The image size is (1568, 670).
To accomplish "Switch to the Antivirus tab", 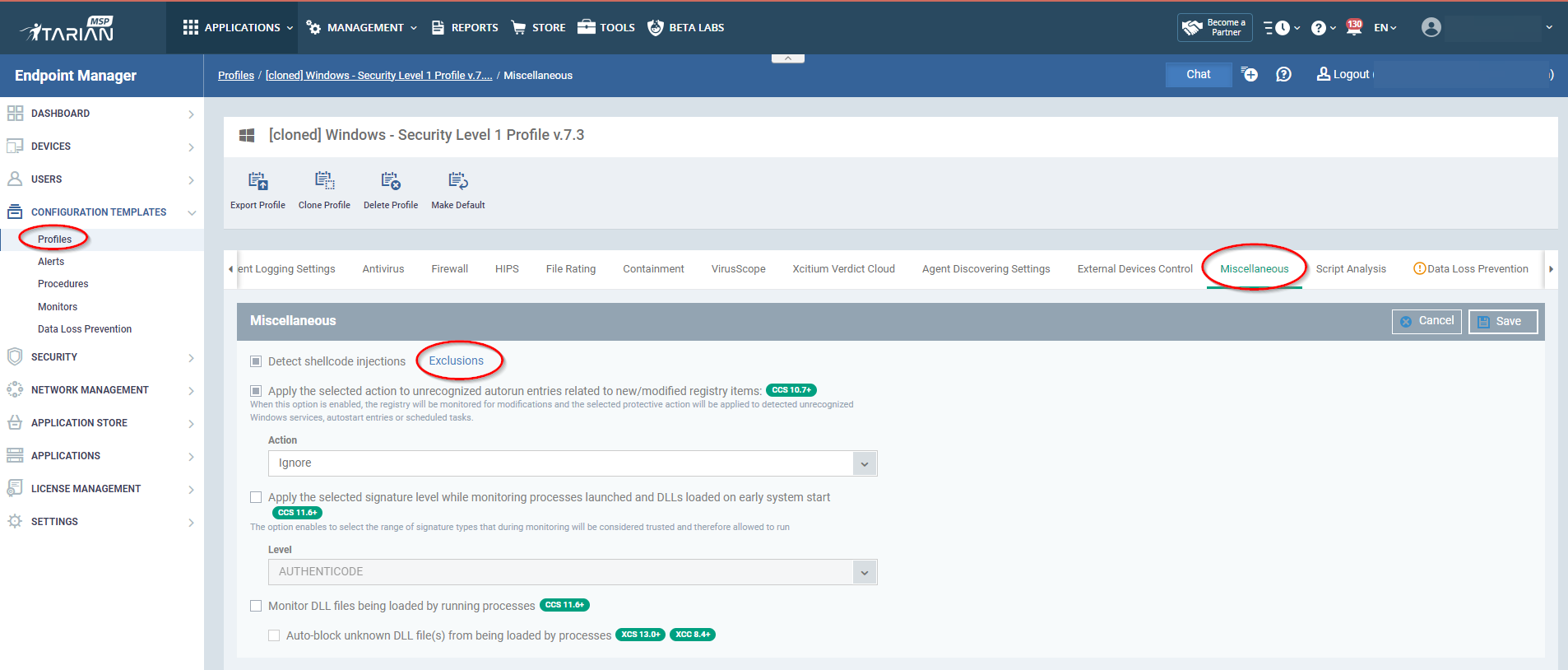I will (383, 269).
